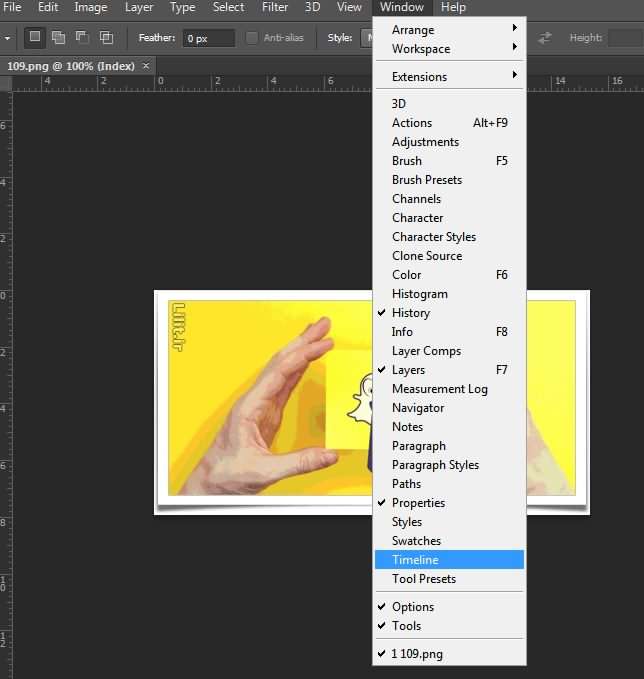Open the Layer menu
Screen dimensions: 644x679
(139, 7)
